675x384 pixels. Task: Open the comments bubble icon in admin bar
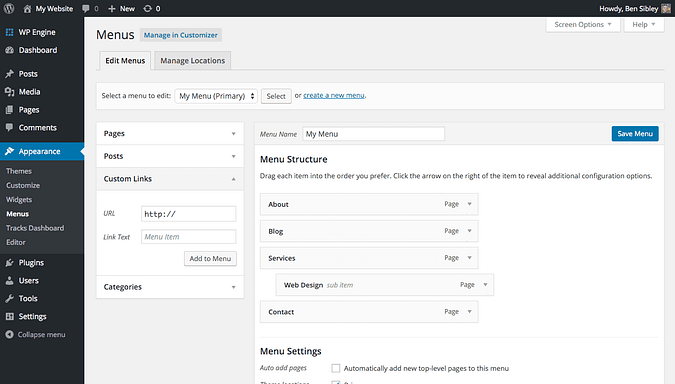pyautogui.click(x=86, y=9)
